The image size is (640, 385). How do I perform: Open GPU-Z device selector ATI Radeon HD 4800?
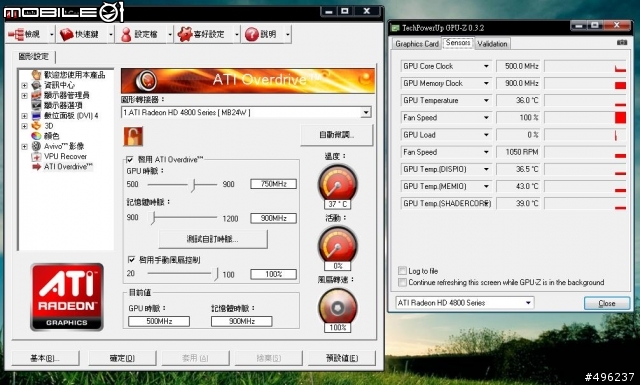[464, 303]
